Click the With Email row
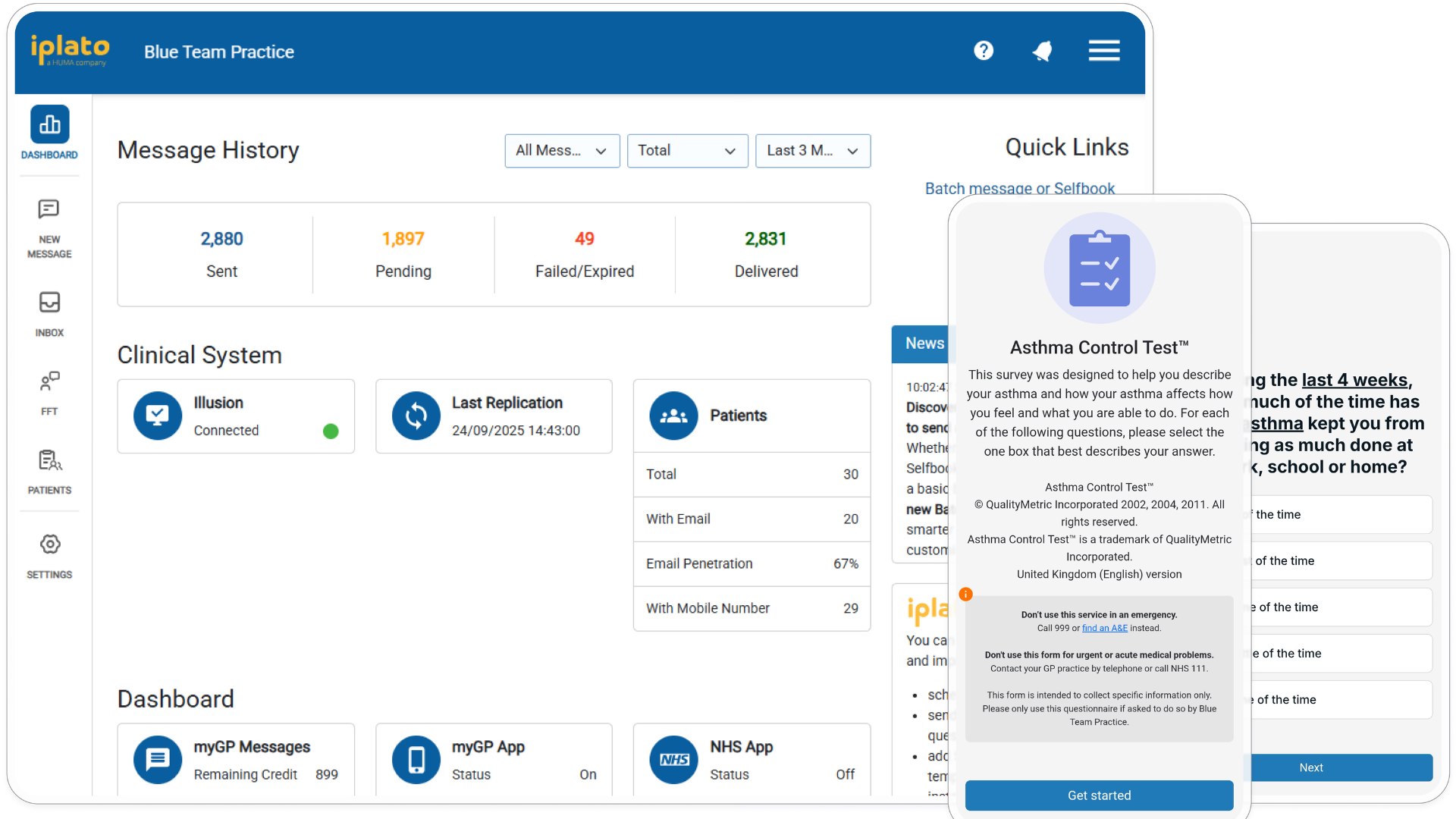The image size is (1456, 819). pos(752,519)
